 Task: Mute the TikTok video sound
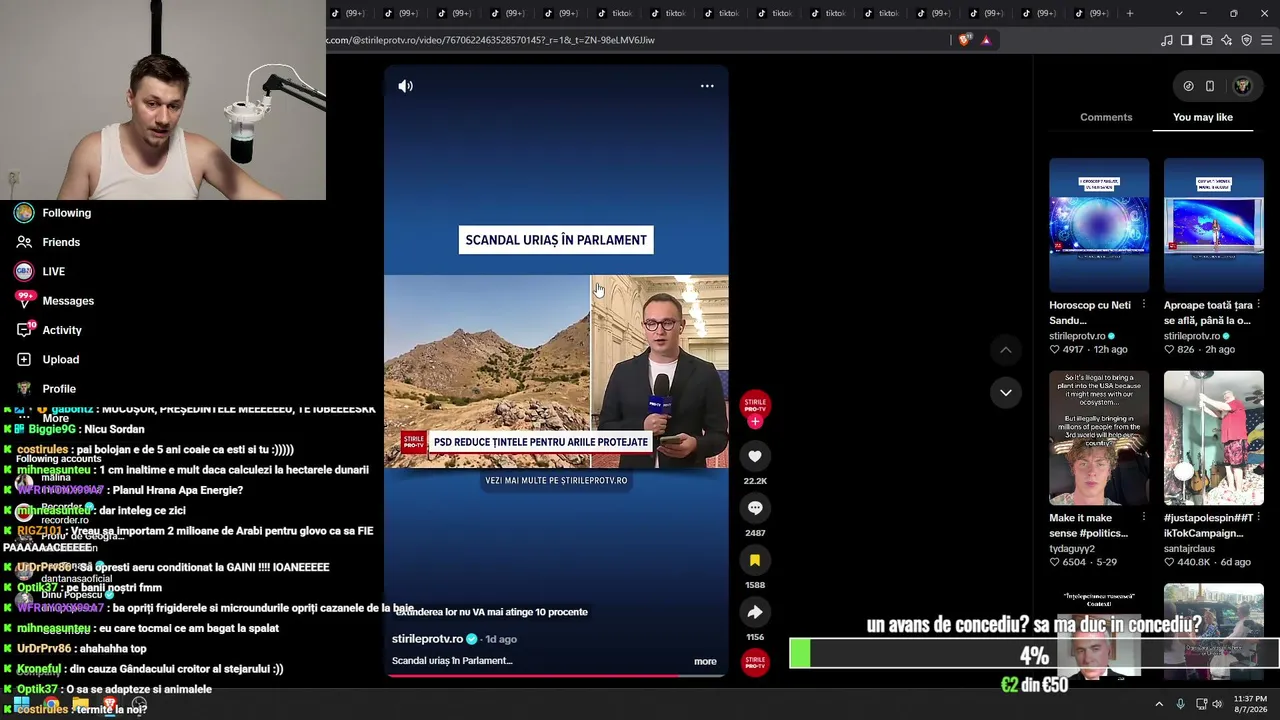click(405, 86)
